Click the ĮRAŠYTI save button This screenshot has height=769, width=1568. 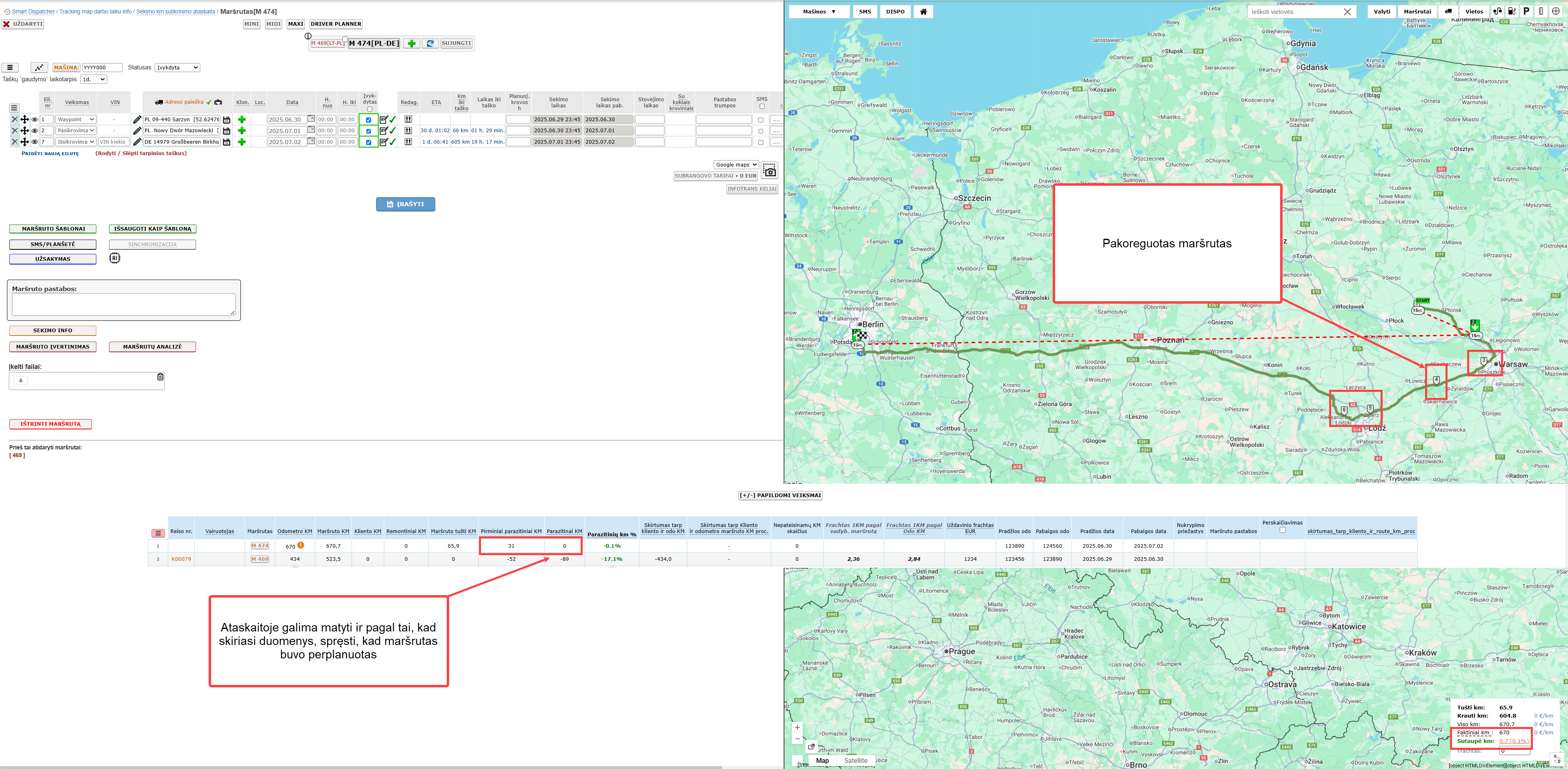[x=405, y=204]
